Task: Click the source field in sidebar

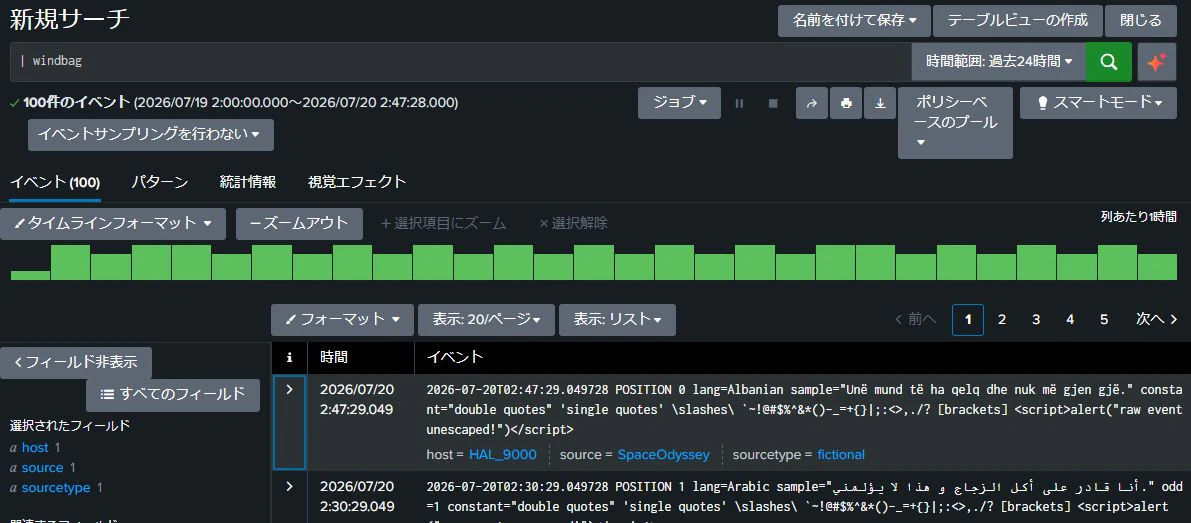Action: pos(43,468)
